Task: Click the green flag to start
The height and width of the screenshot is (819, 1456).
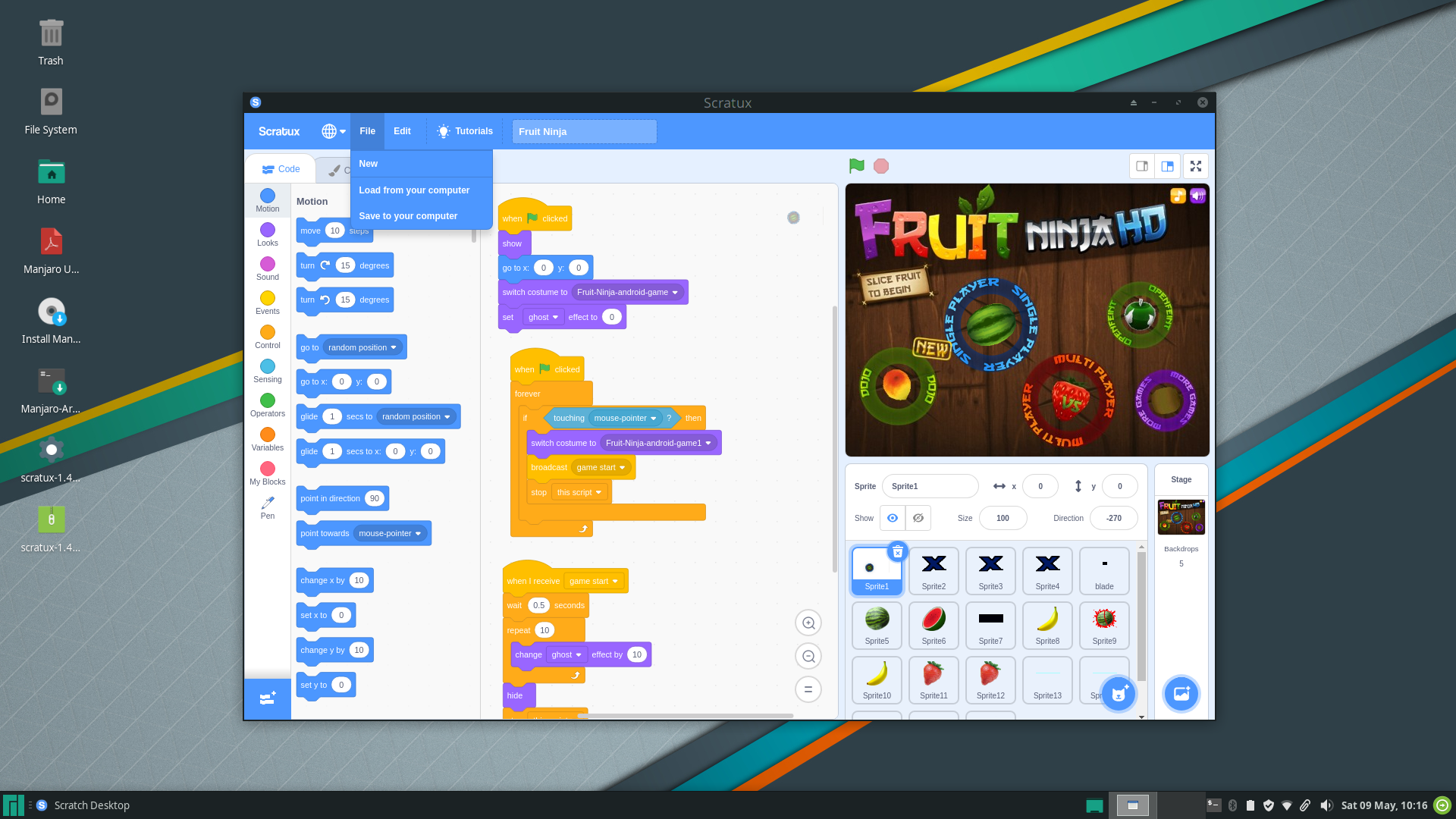Action: 856,166
